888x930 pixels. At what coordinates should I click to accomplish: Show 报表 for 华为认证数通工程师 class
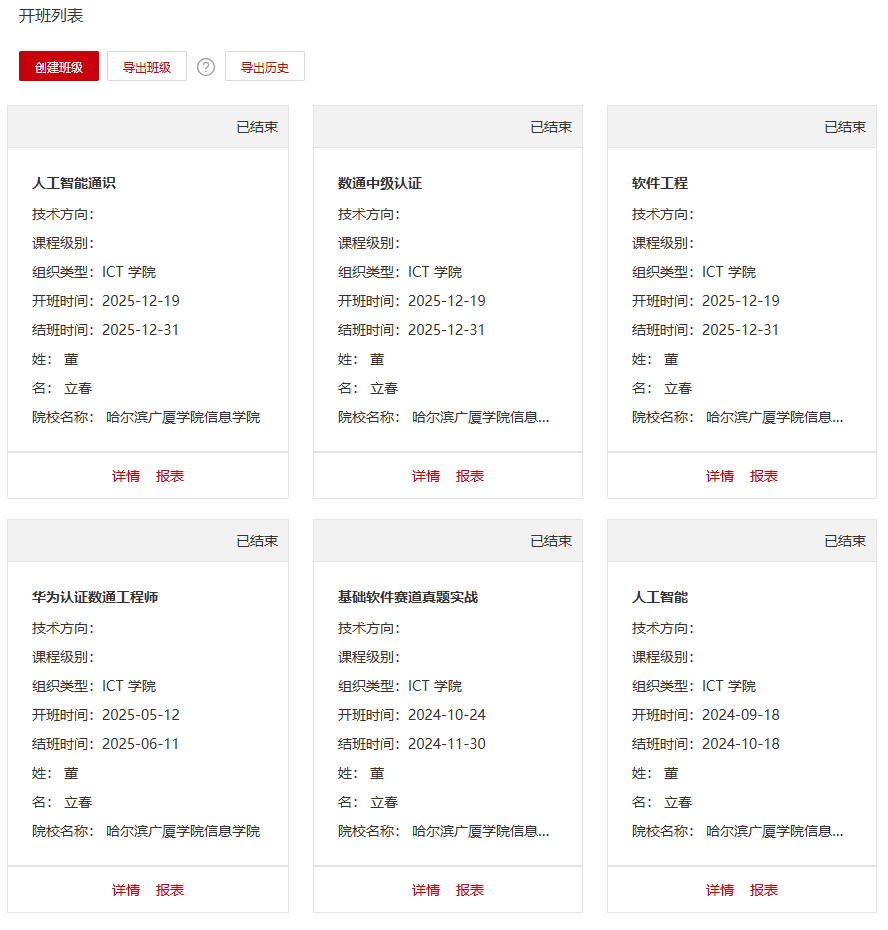[x=170, y=890]
